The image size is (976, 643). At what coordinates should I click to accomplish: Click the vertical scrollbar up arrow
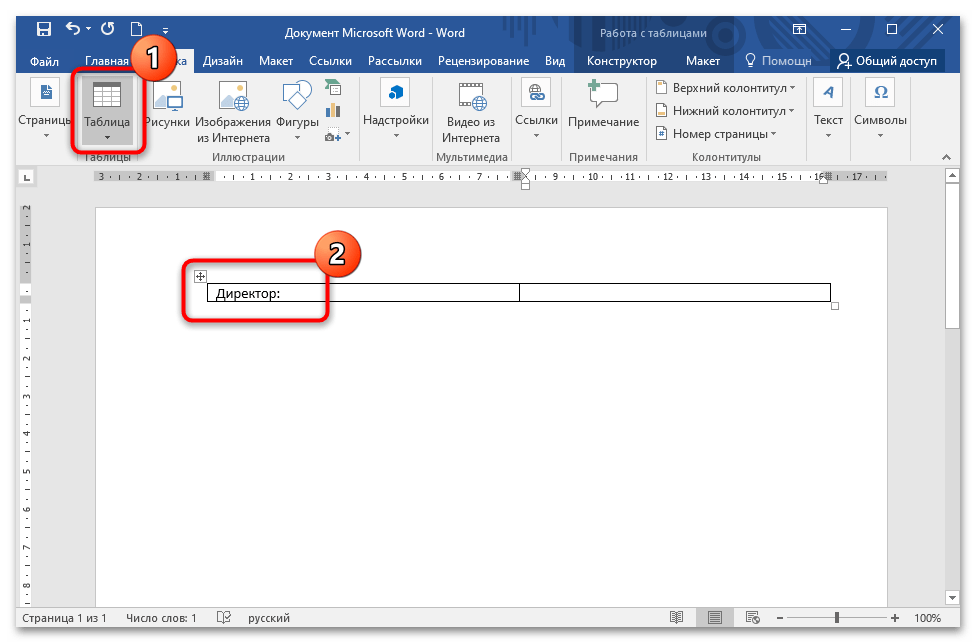[x=952, y=176]
